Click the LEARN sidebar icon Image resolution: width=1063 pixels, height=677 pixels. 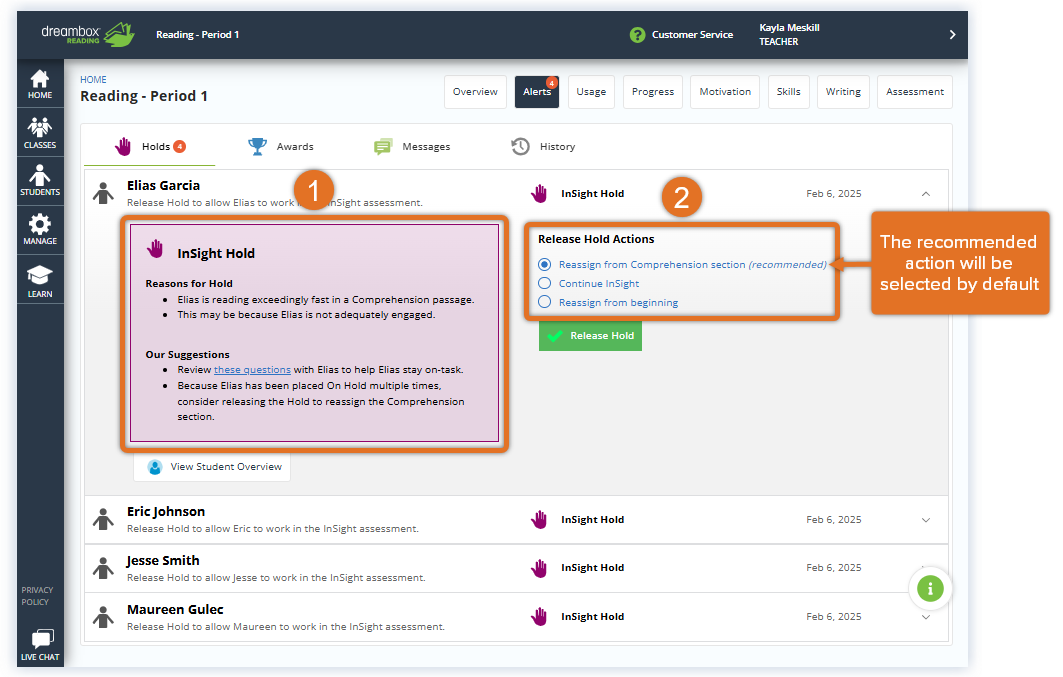pyautogui.click(x=39, y=278)
